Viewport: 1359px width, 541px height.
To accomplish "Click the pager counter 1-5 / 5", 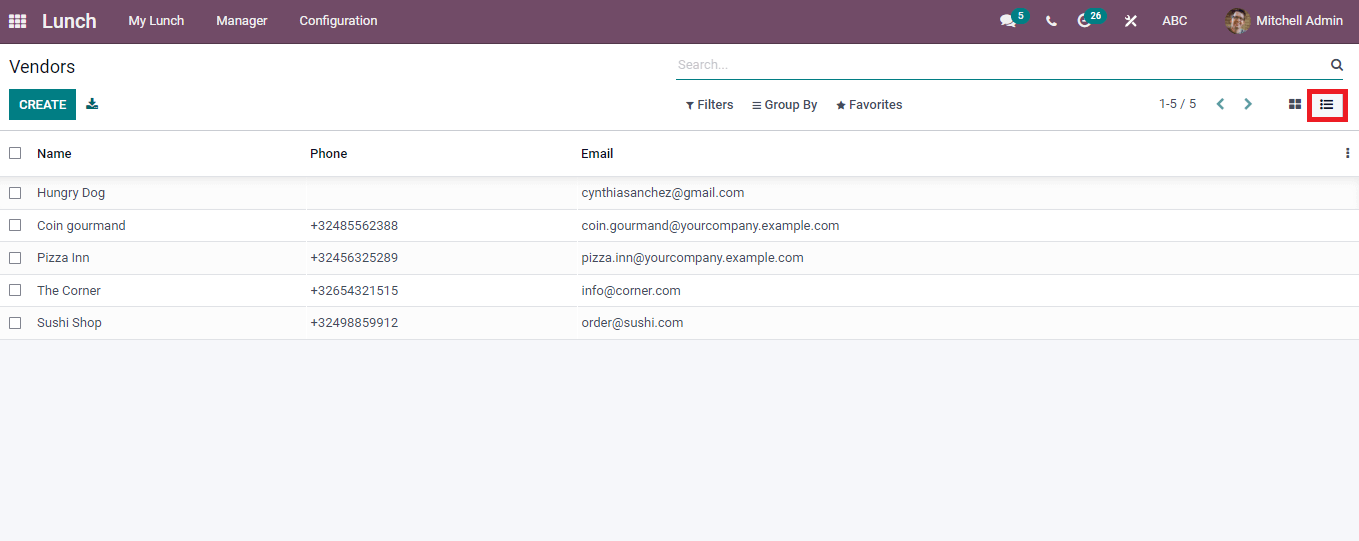I will pyautogui.click(x=1177, y=104).
